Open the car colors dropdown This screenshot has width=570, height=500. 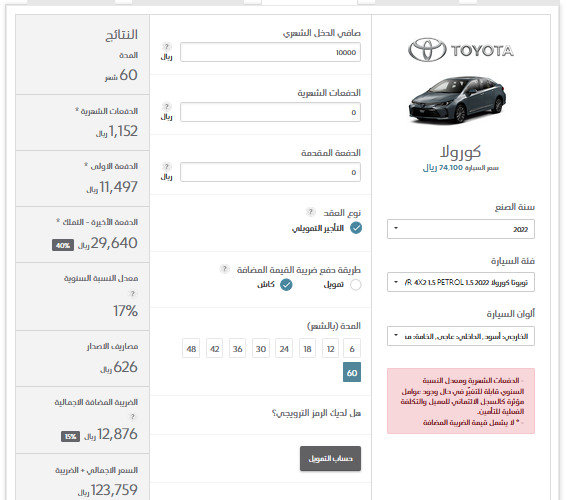[461, 336]
